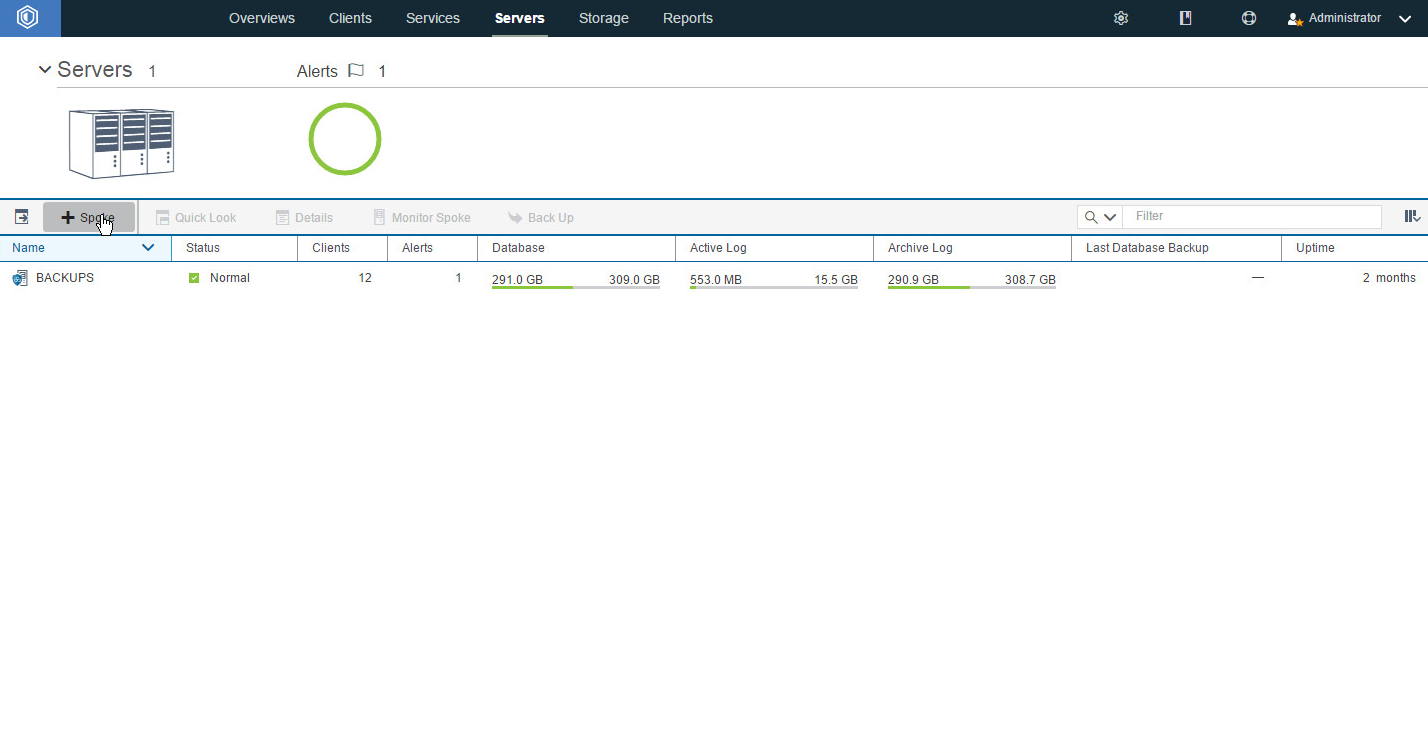Click the green alerts status circle
Viewport: 1428px width, 753px height.
tap(345, 139)
